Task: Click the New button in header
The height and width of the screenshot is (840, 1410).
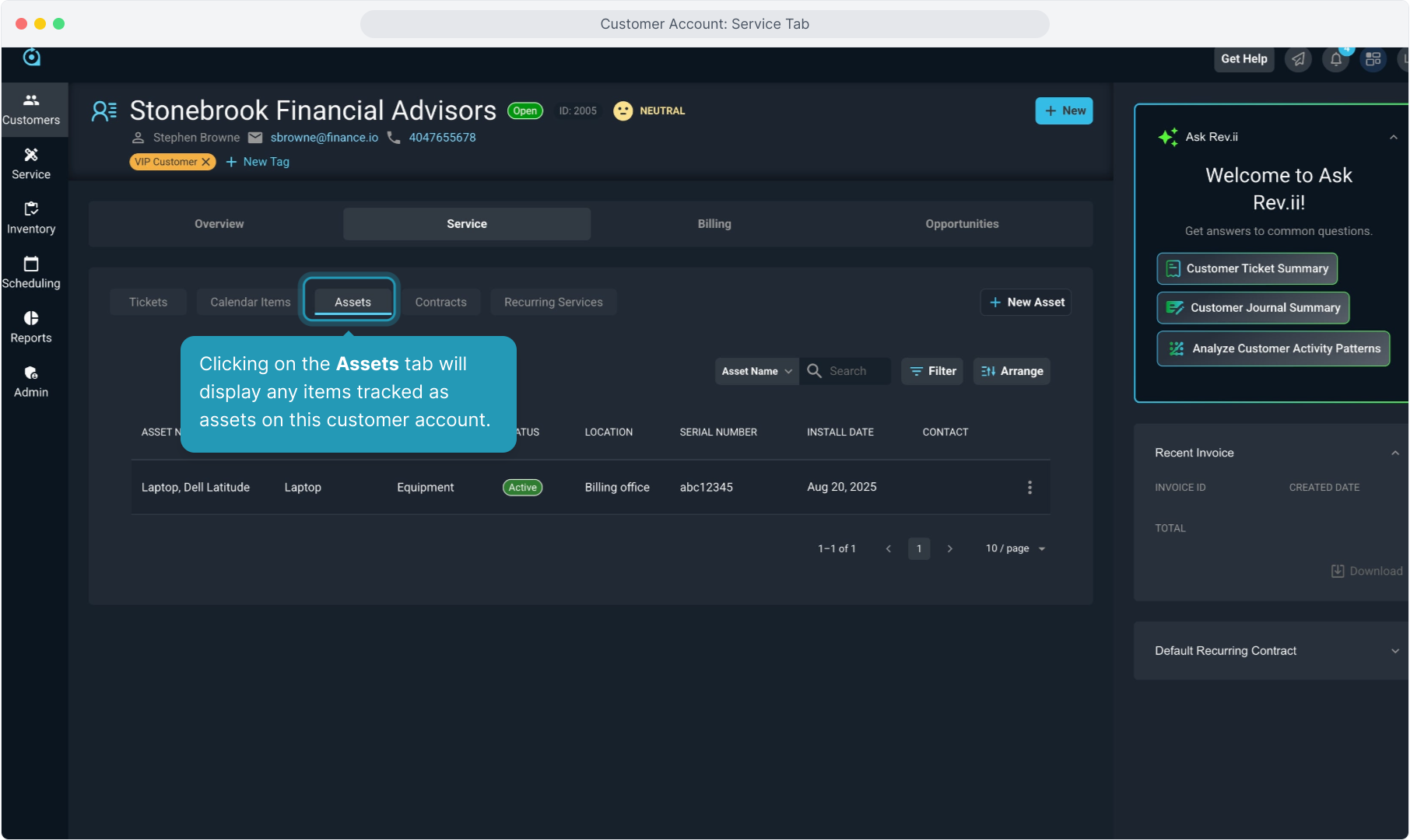Action: coord(1064,111)
